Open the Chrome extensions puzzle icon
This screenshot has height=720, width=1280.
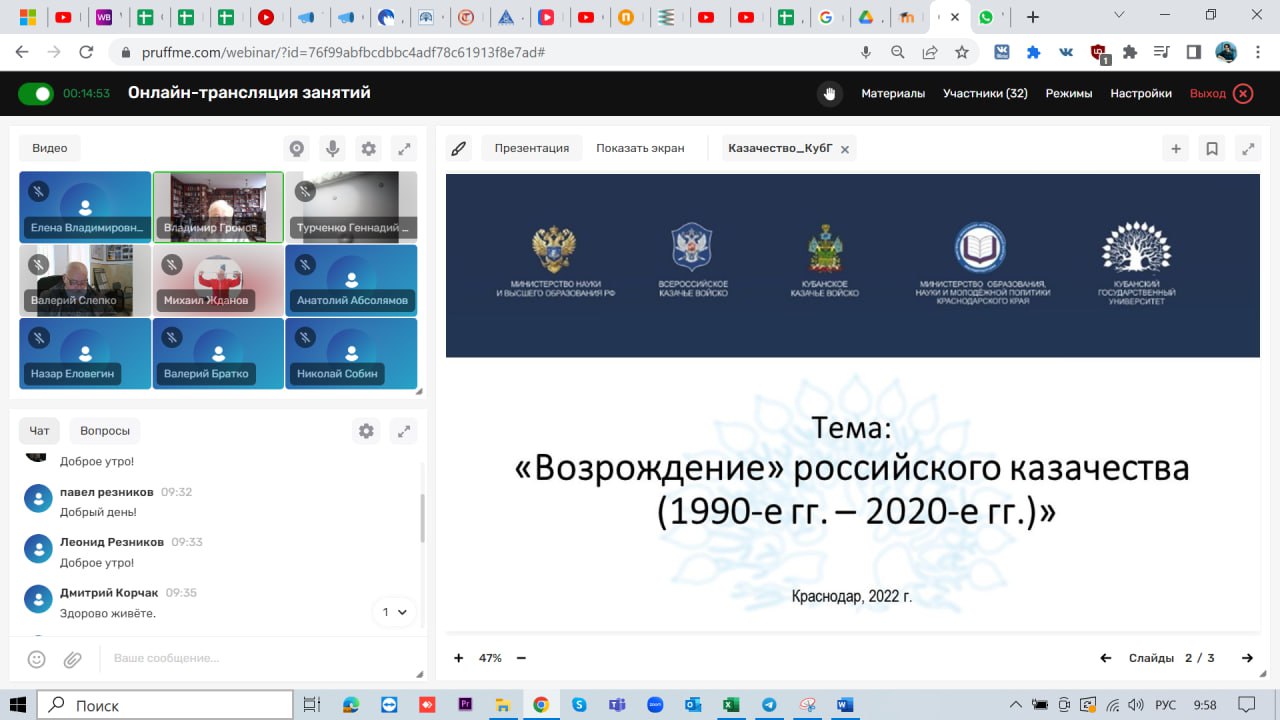1131,52
